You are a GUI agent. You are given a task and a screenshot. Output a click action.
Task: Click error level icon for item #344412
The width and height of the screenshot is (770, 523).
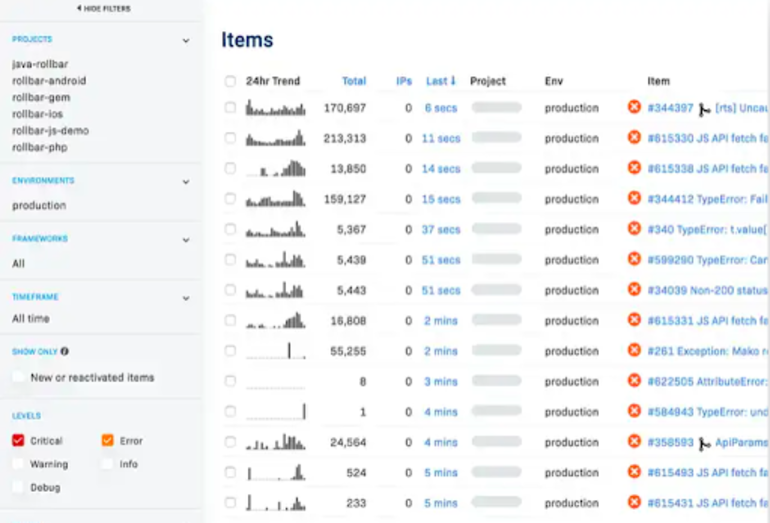point(634,198)
